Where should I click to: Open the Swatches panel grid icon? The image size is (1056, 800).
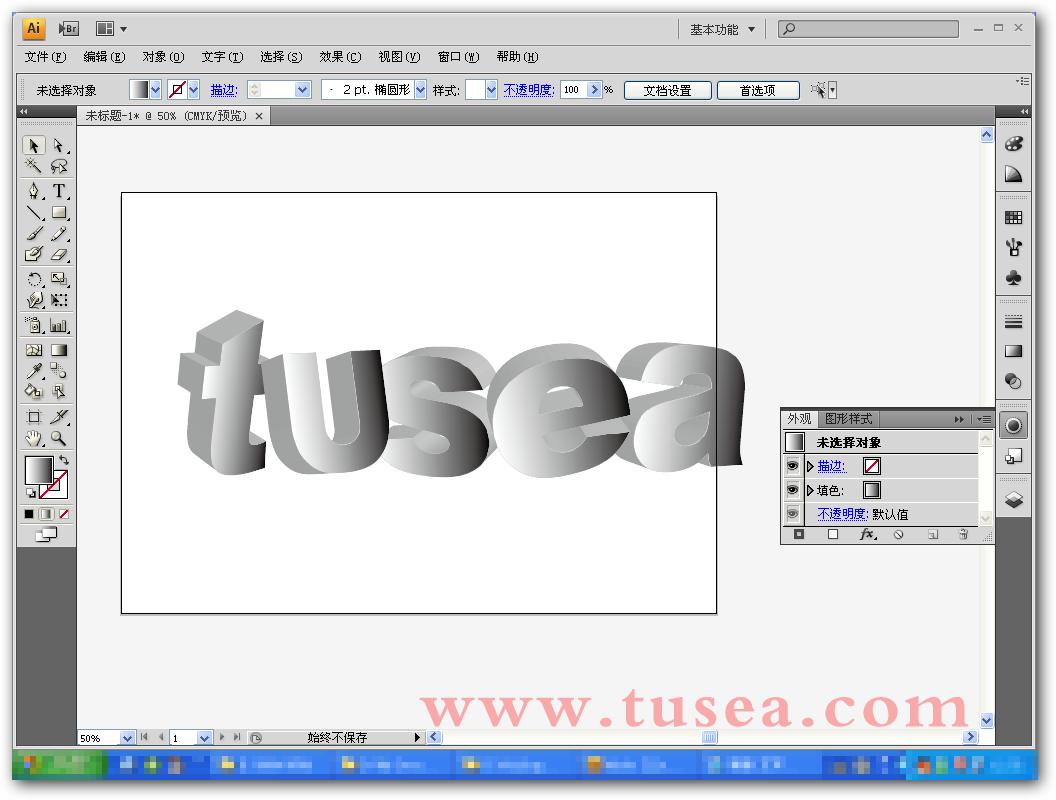point(1013,218)
